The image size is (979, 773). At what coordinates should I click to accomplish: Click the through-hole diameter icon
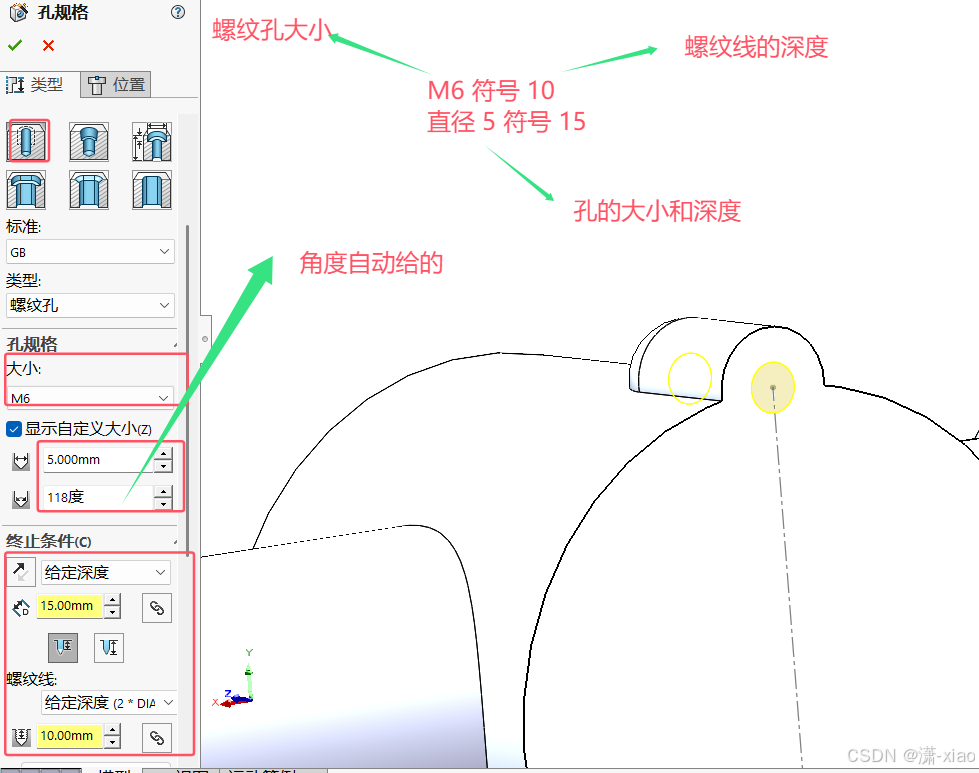(x=21, y=461)
